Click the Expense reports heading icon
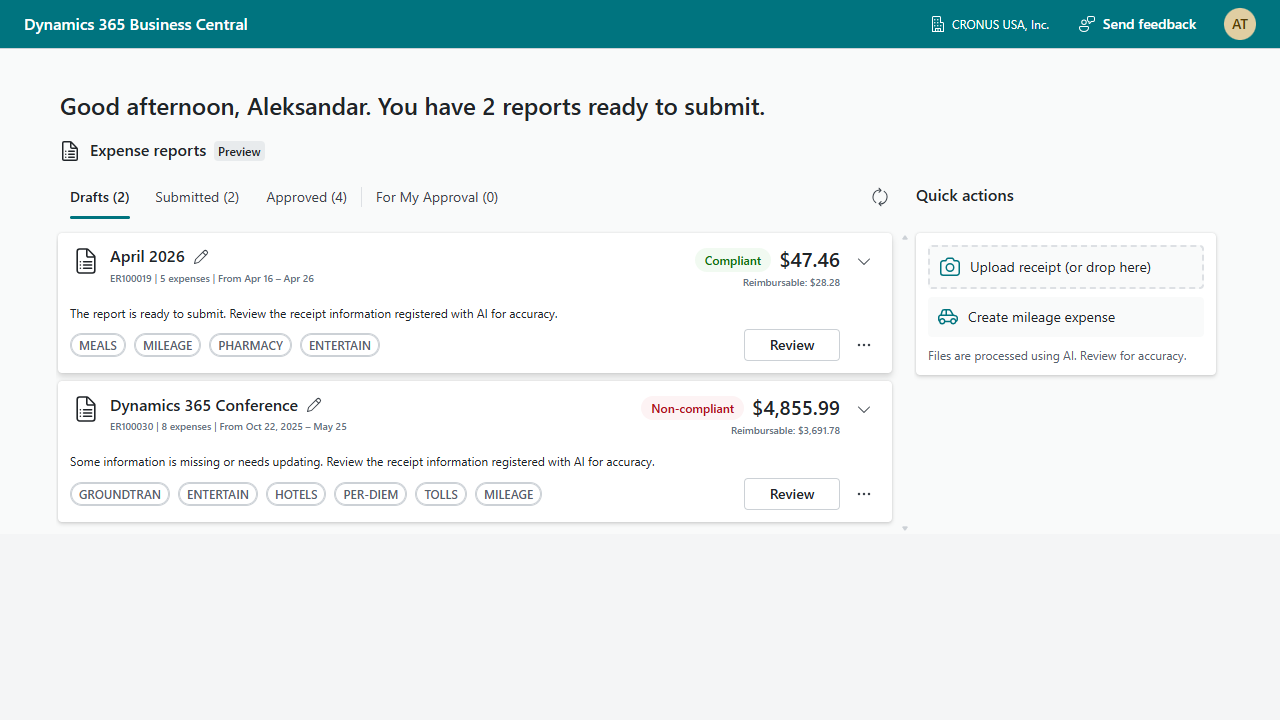The image size is (1280, 720). pos(70,151)
